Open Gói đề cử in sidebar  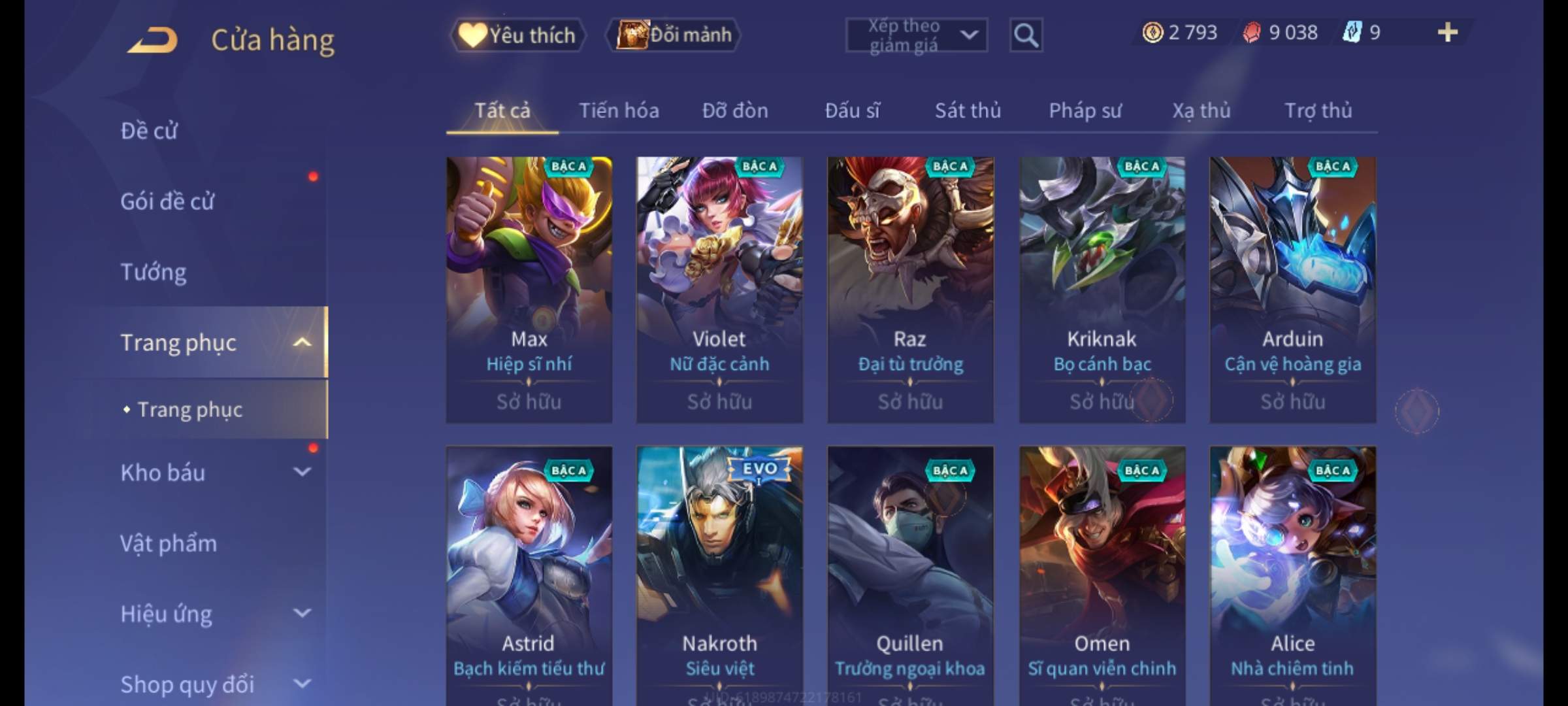(x=167, y=201)
